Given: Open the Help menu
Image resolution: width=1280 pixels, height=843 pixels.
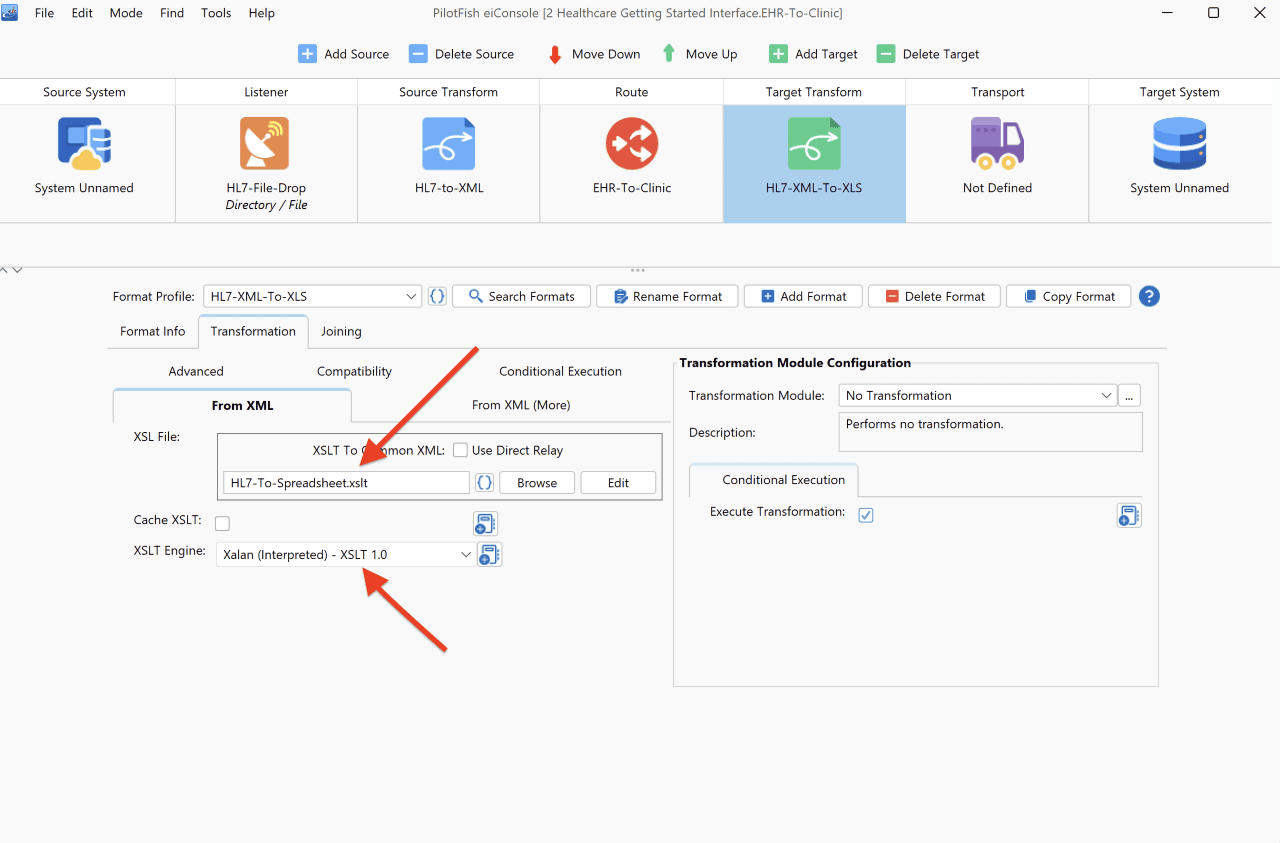Looking at the screenshot, I should [x=262, y=13].
